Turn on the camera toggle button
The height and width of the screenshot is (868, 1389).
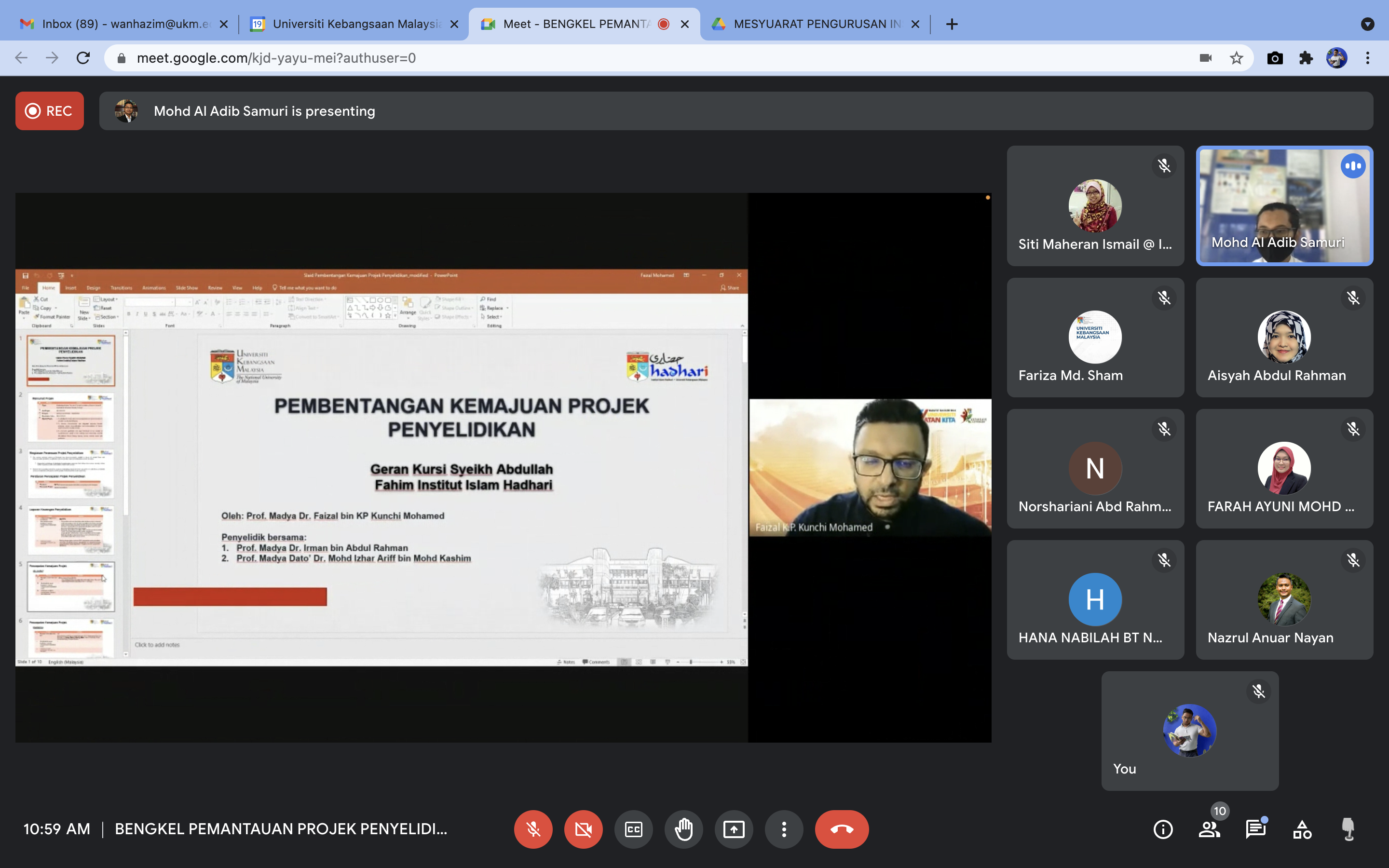[583, 829]
